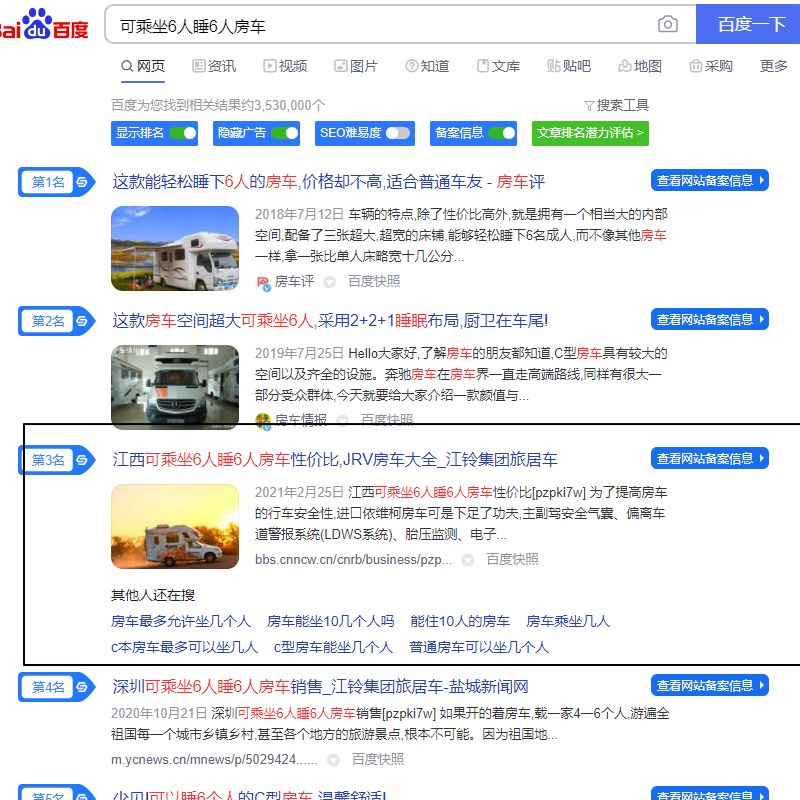Expand dropdown arrow after m.ycnews.cn URL
The height and width of the screenshot is (800, 800).
[333, 760]
